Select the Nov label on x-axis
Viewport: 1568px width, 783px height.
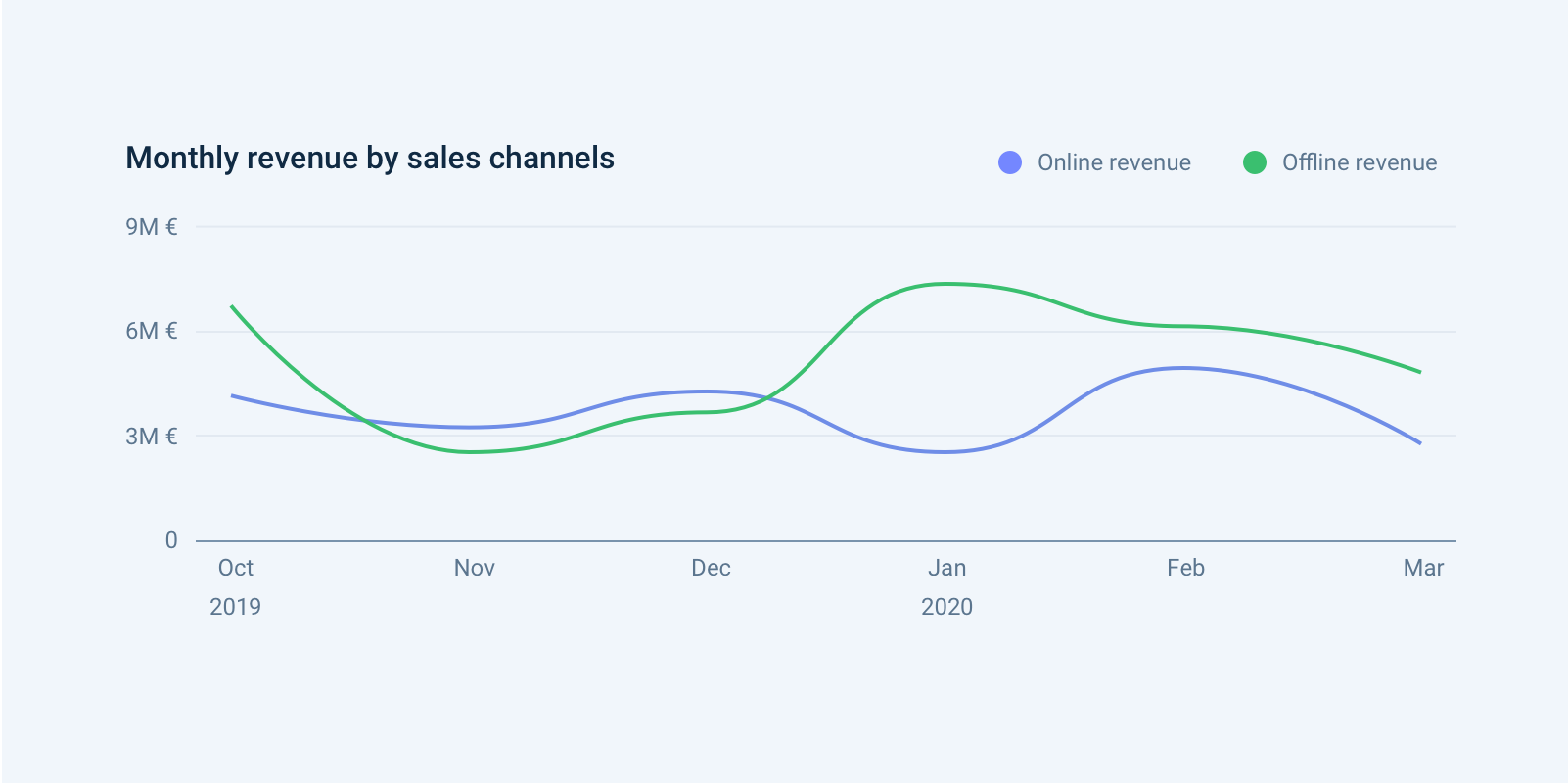474,568
